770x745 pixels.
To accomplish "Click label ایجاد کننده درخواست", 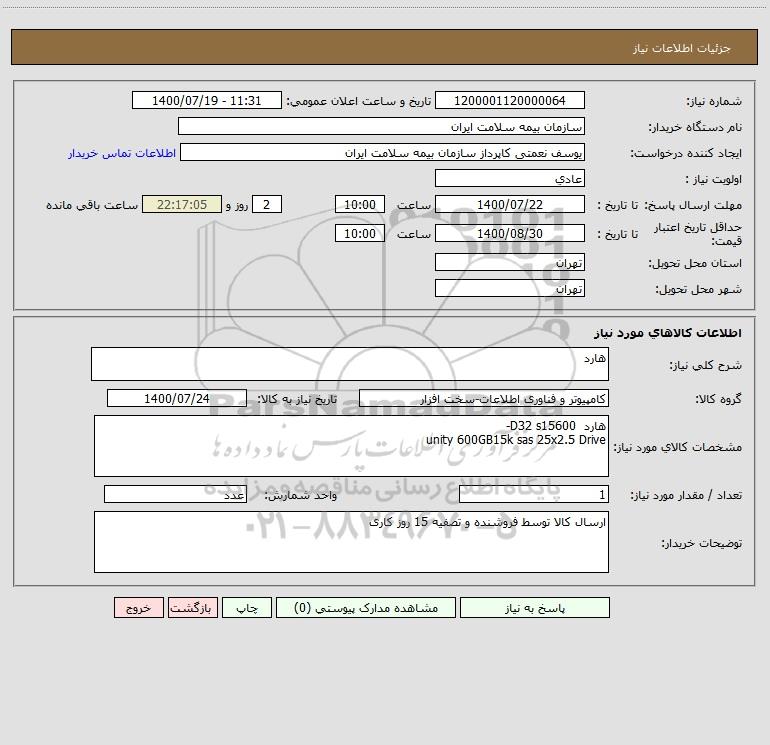I will (686, 154).
